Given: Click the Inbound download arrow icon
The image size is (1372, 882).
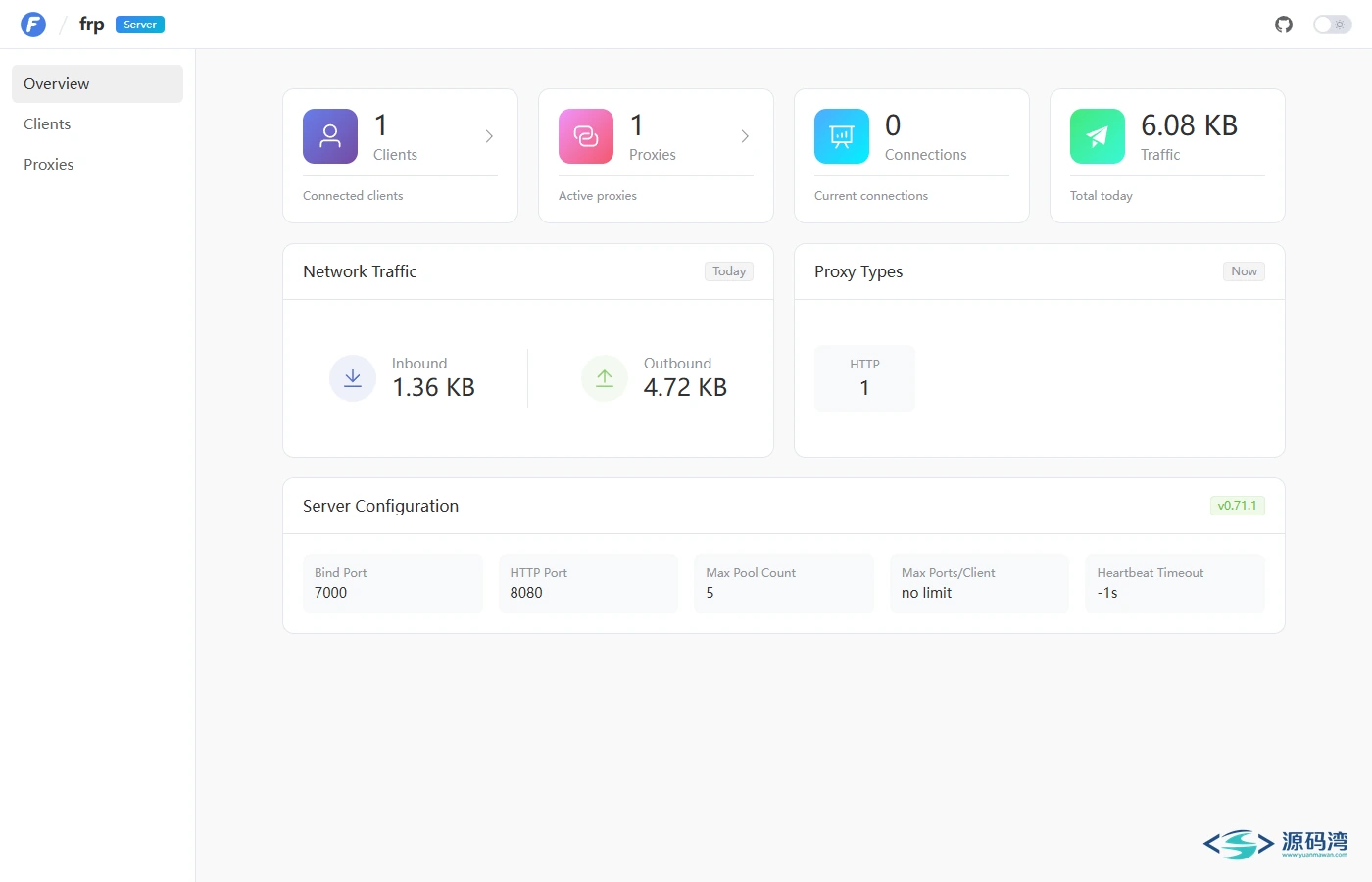Looking at the screenshot, I should 353,378.
